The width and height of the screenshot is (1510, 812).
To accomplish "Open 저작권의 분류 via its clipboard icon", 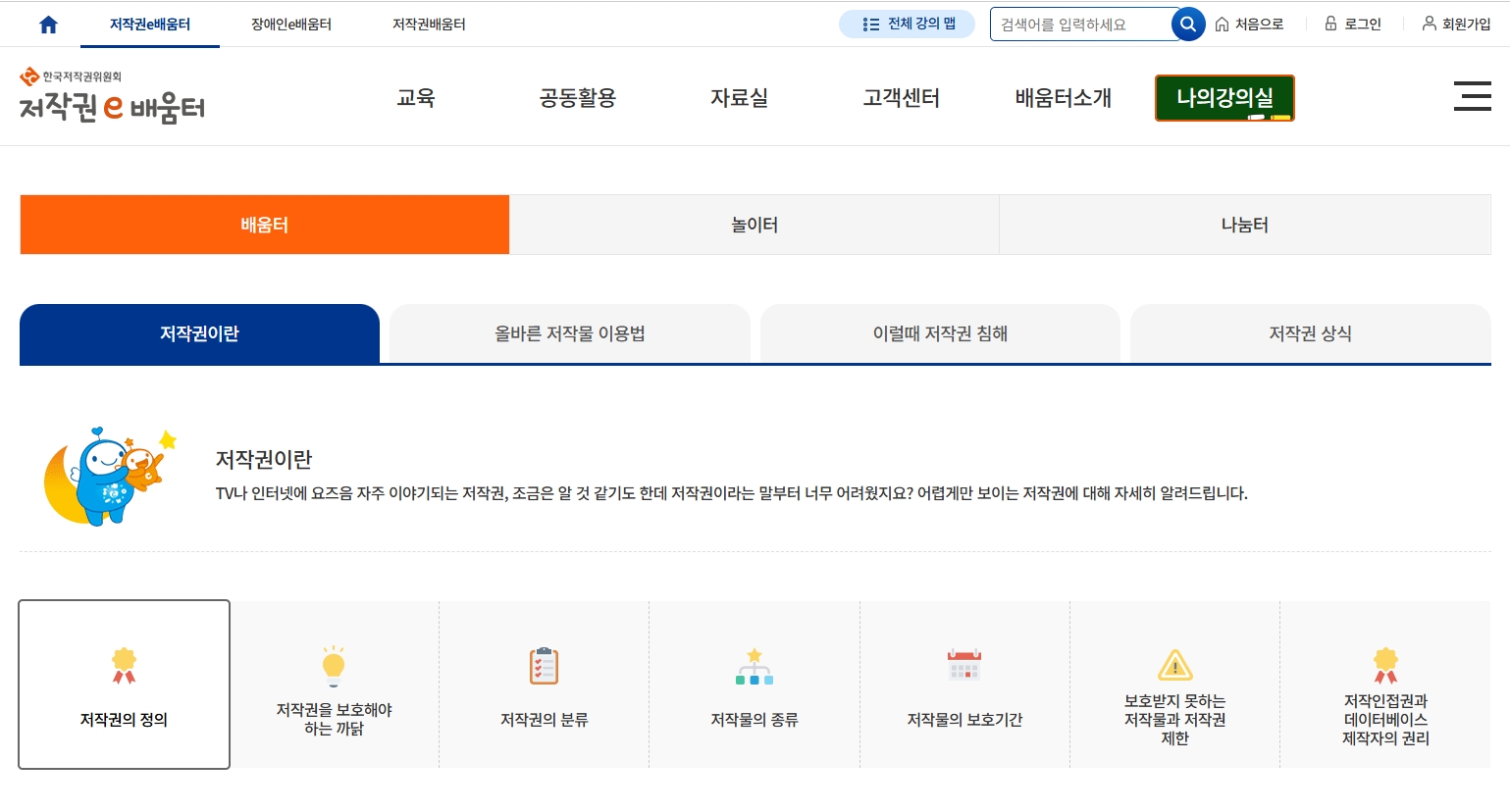I will pos(544,665).
